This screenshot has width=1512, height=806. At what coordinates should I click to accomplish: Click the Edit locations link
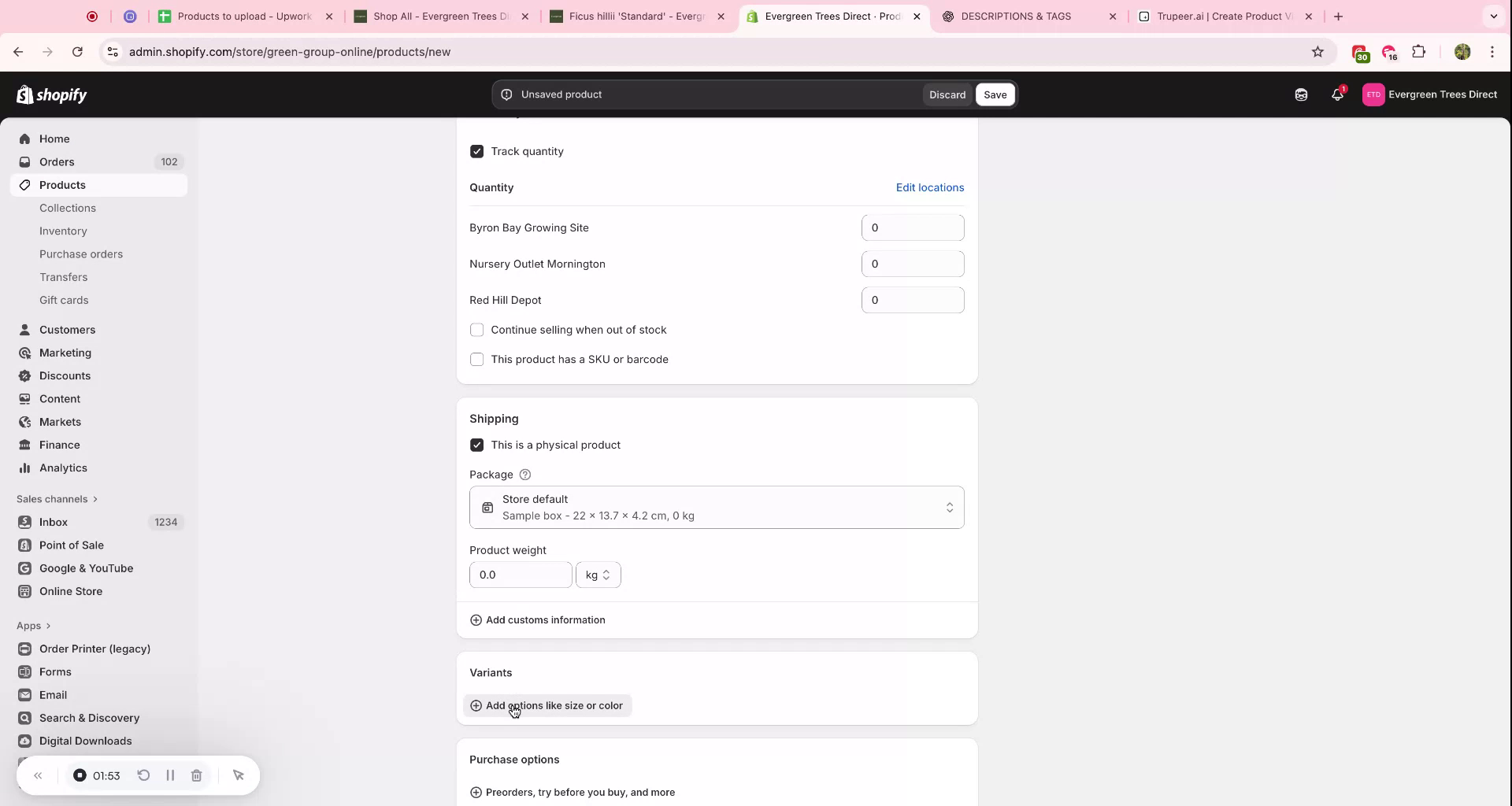coord(929,187)
